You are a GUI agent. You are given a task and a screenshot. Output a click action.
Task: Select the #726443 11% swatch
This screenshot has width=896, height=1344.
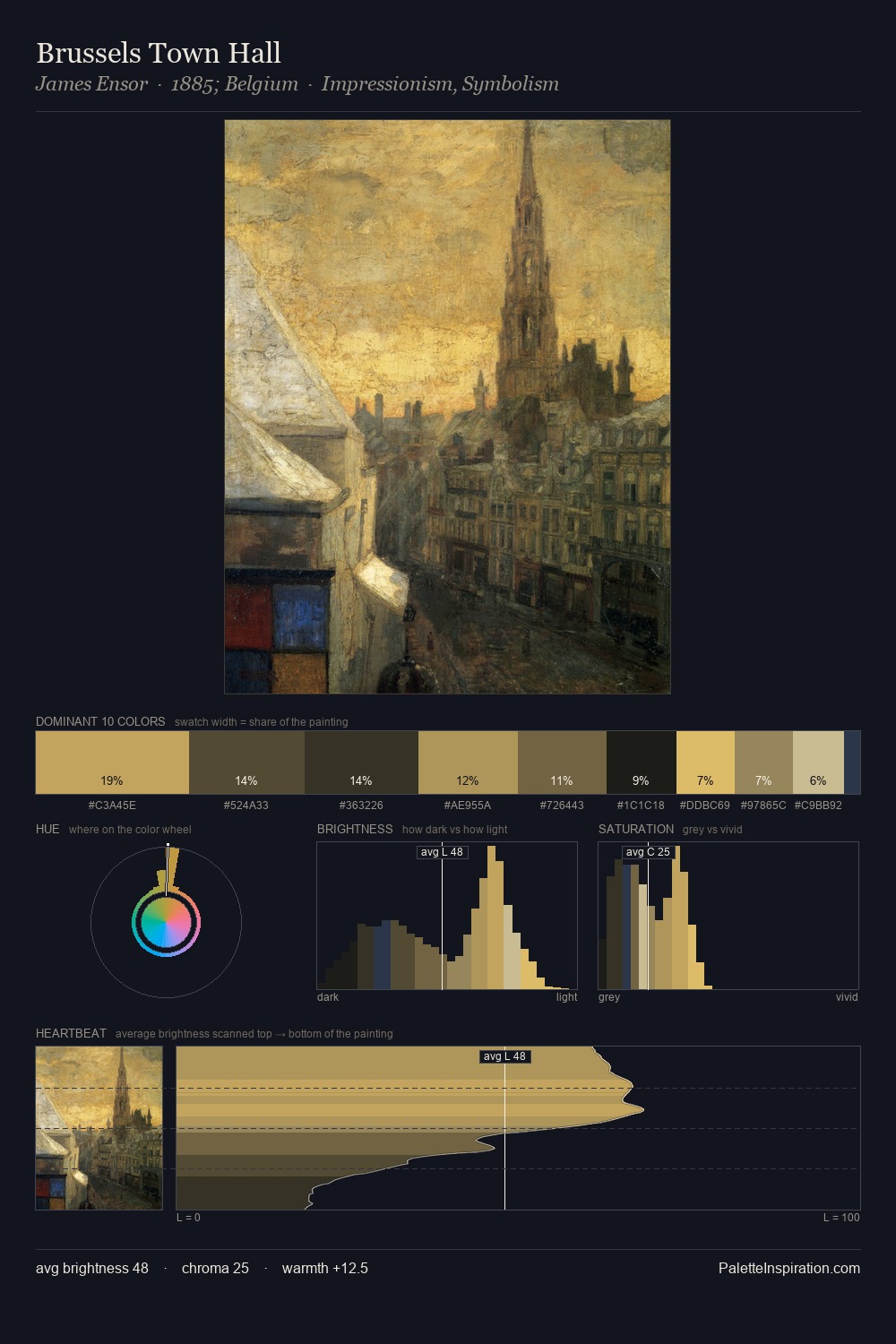[562, 762]
